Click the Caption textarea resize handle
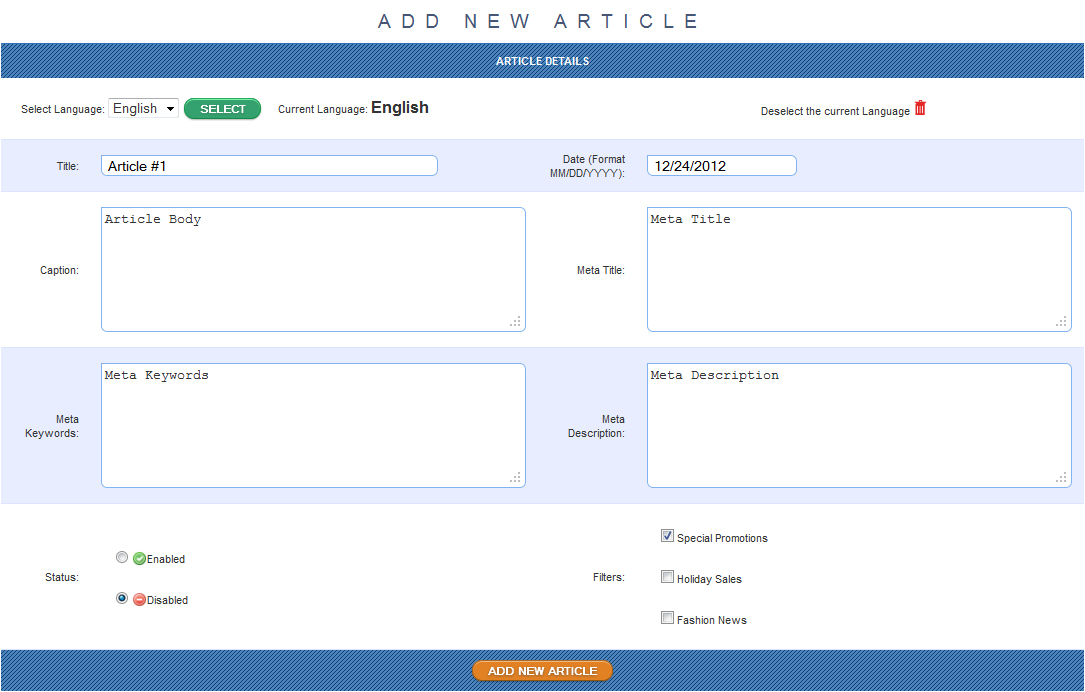 click(x=515, y=321)
